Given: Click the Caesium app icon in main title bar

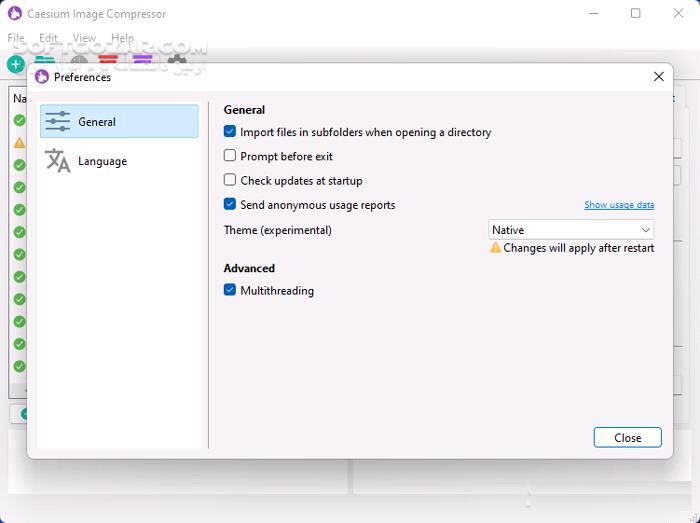Looking at the screenshot, I should 15,14.
